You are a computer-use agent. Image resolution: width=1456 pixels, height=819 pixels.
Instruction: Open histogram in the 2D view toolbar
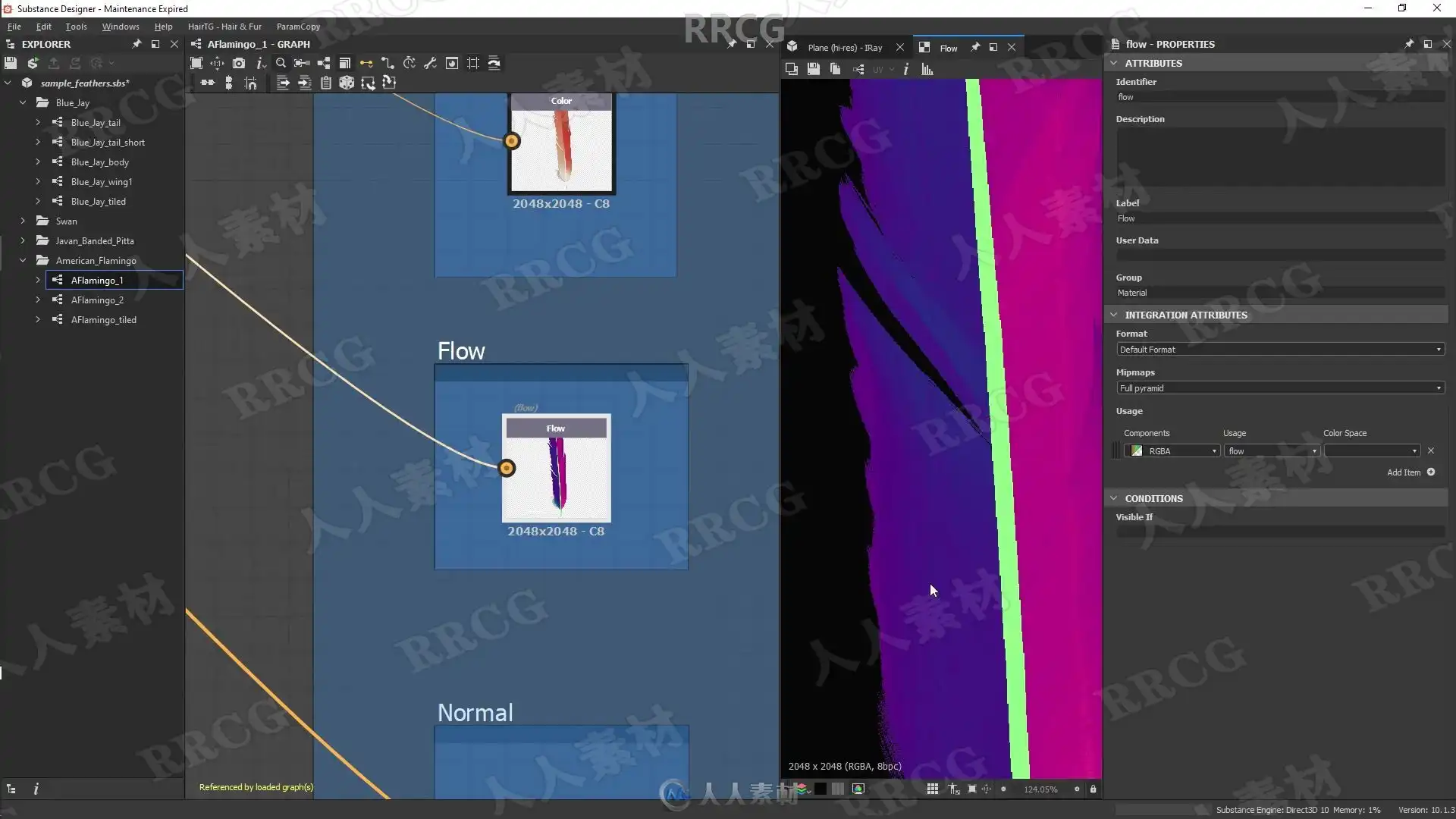(x=927, y=70)
